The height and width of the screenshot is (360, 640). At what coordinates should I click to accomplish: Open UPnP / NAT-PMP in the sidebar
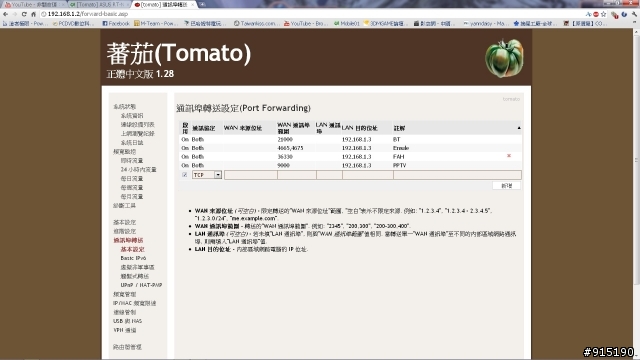(x=141, y=285)
